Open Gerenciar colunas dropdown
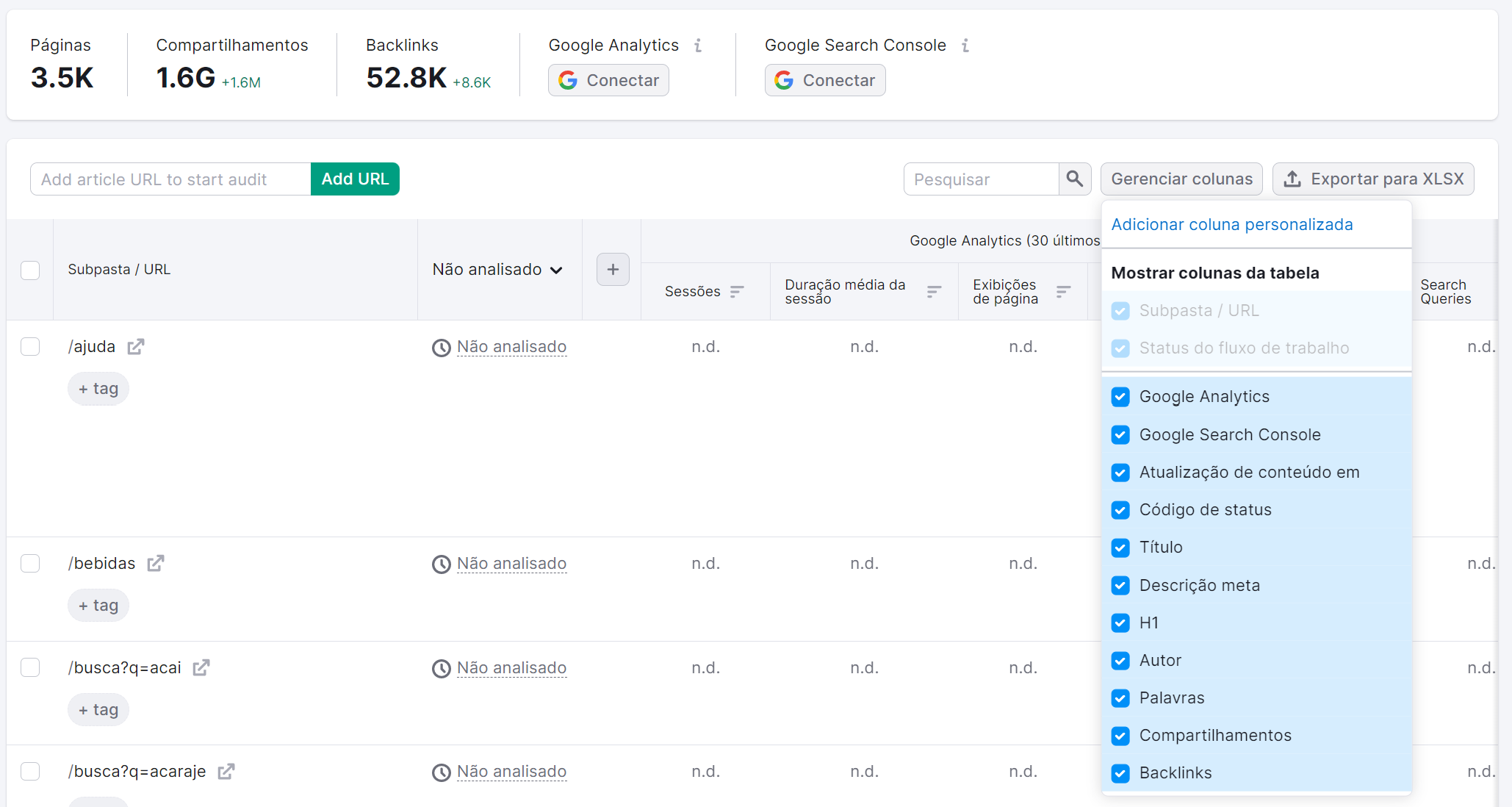 coord(1181,179)
